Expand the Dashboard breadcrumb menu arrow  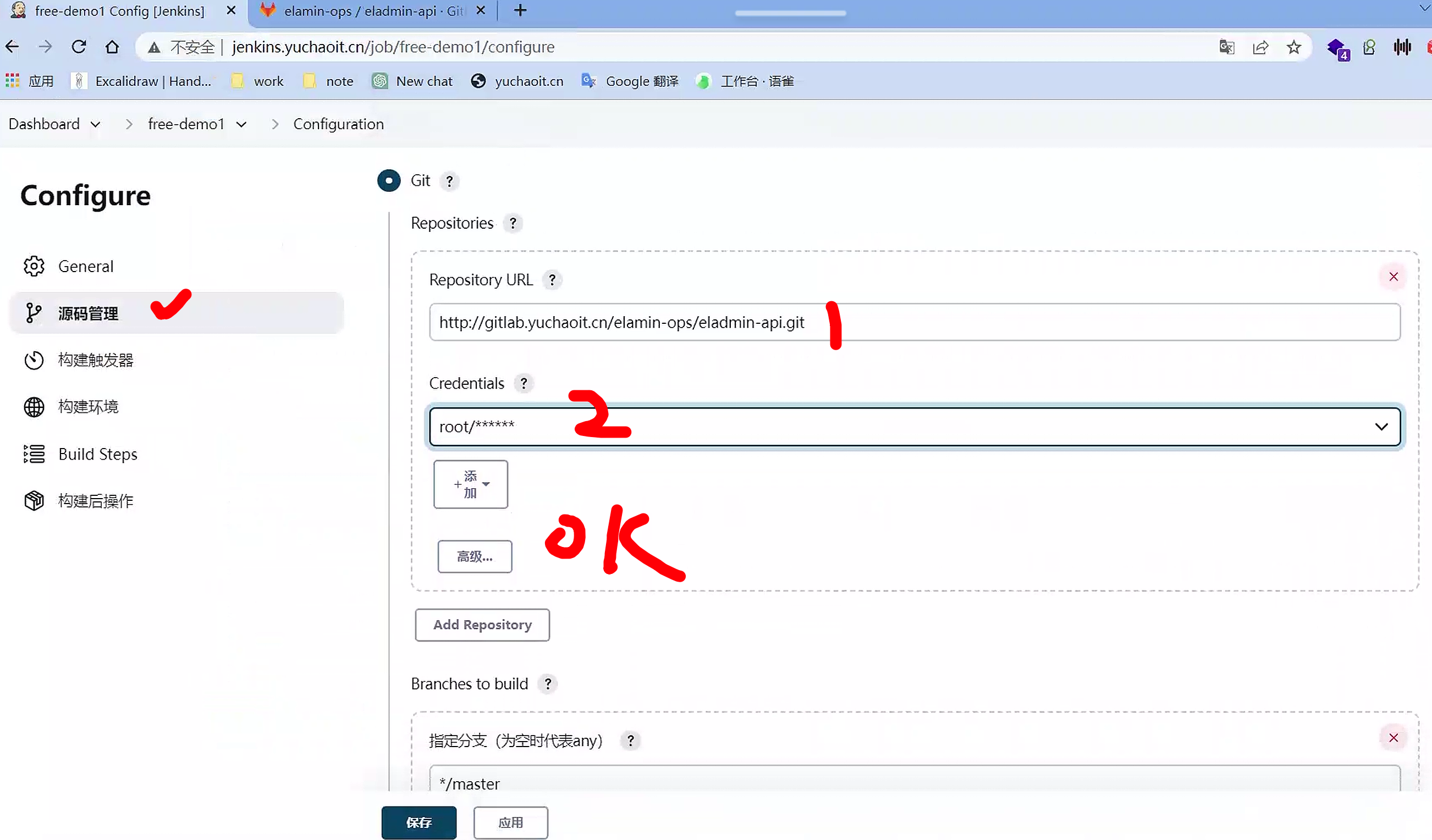click(x=96, y=124)
